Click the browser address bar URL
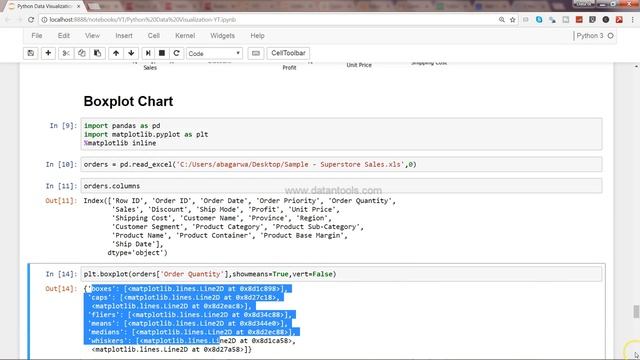640x360 pixels. [143, 20]
